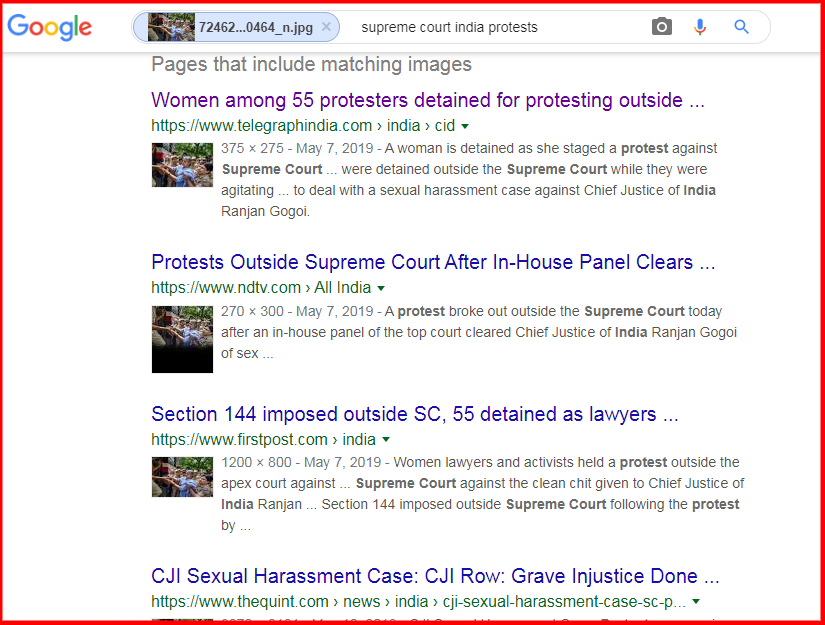Screen dimensions: 825x625
Task: Remove the uploaded image chip with X
Action: coord(326,27)
